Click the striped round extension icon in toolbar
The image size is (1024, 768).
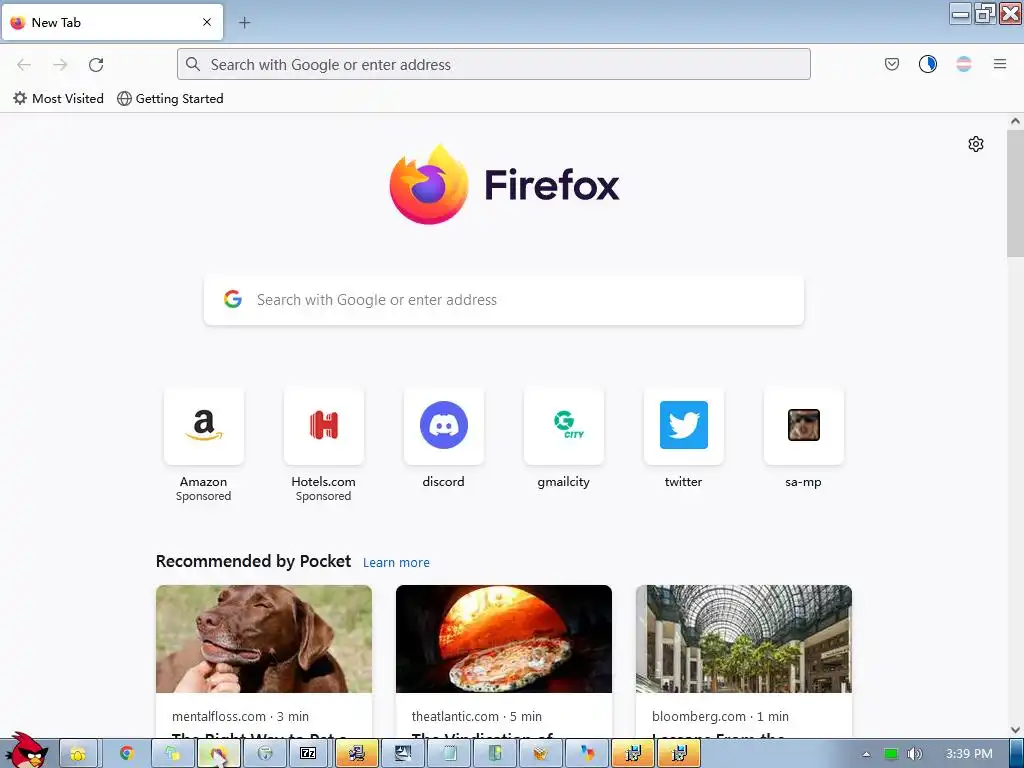963,64
